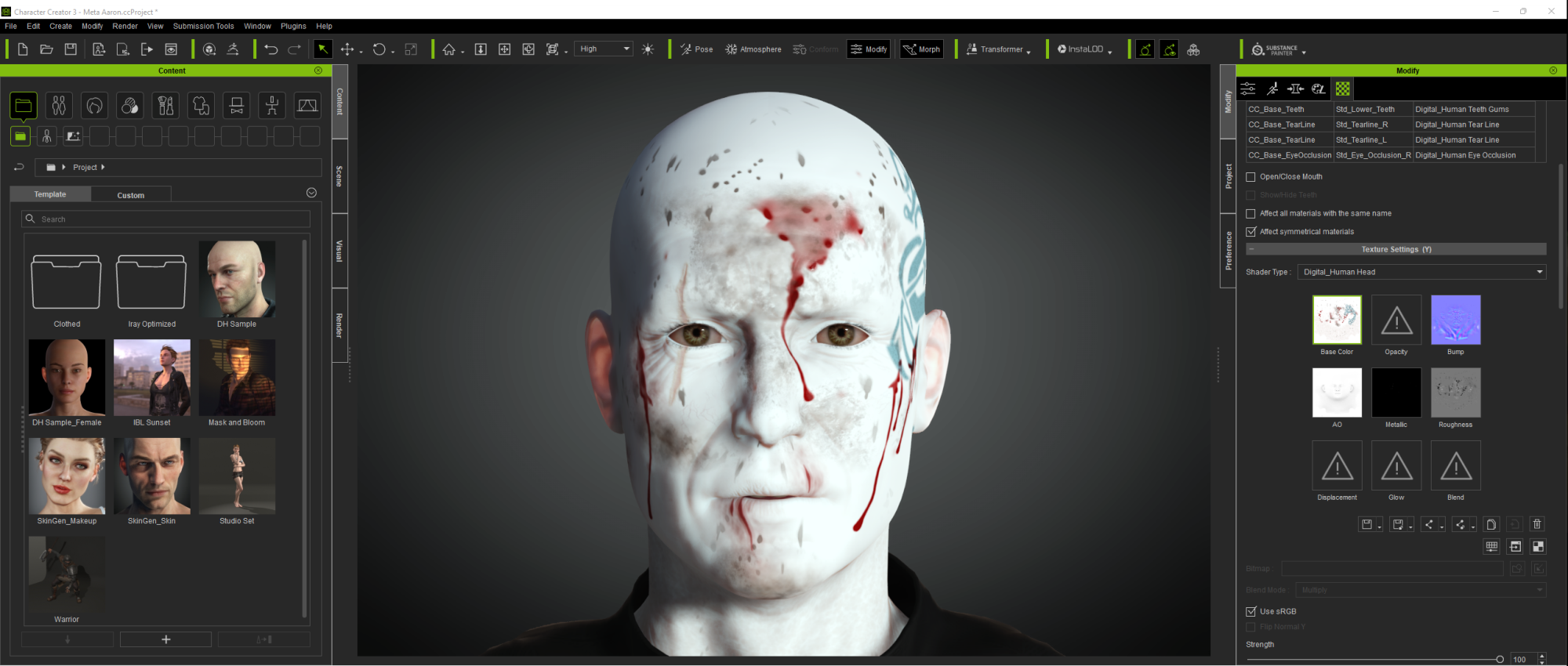Expand the Project path arrow in Content
The height and width of the screenshot is (666, 1568).
point(103,167)
